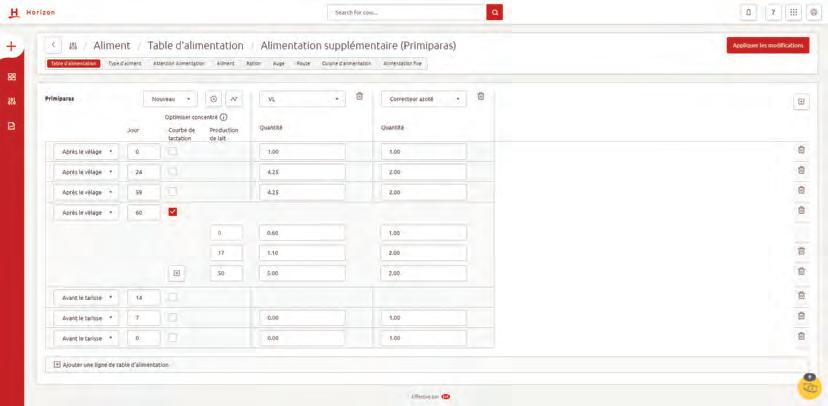Go to Table d'alimentation breadcrumb

[195, 46]
